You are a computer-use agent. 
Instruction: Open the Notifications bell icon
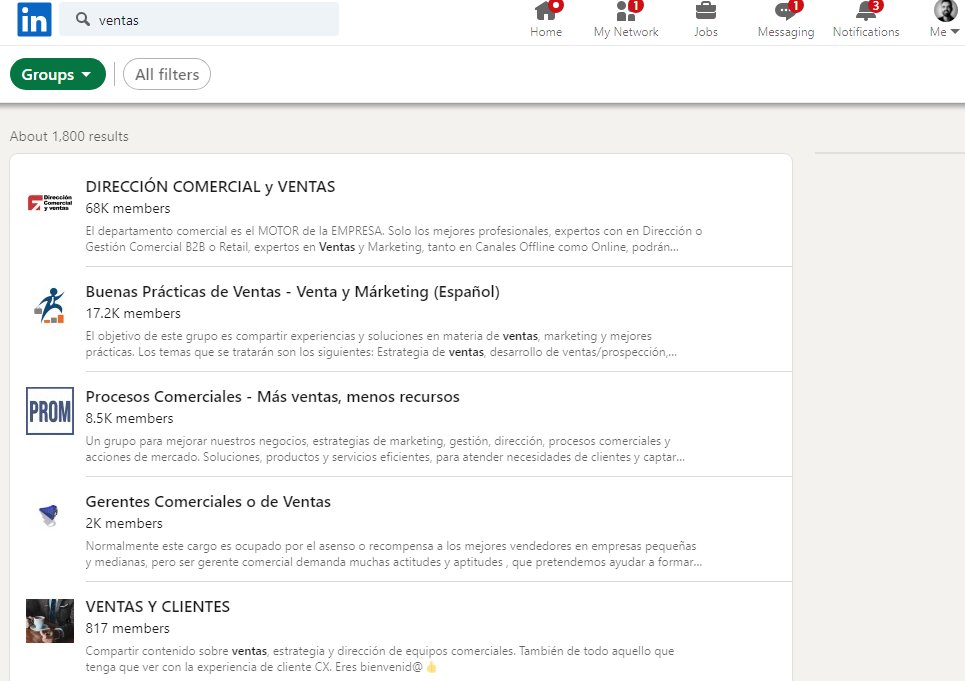[866, 10]
